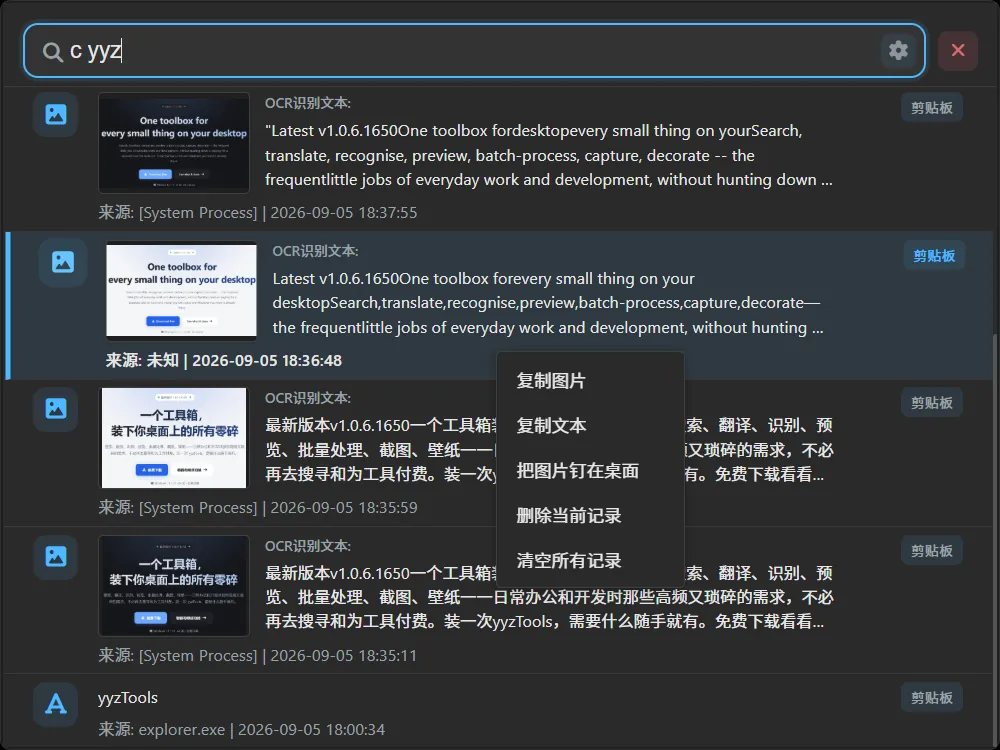Image resolution: width=1000 pixels, height=750 pixels.
Task: Click highlighted 剪贴板 tag on 18:36:48 record
Action: [x=934, y=256]
